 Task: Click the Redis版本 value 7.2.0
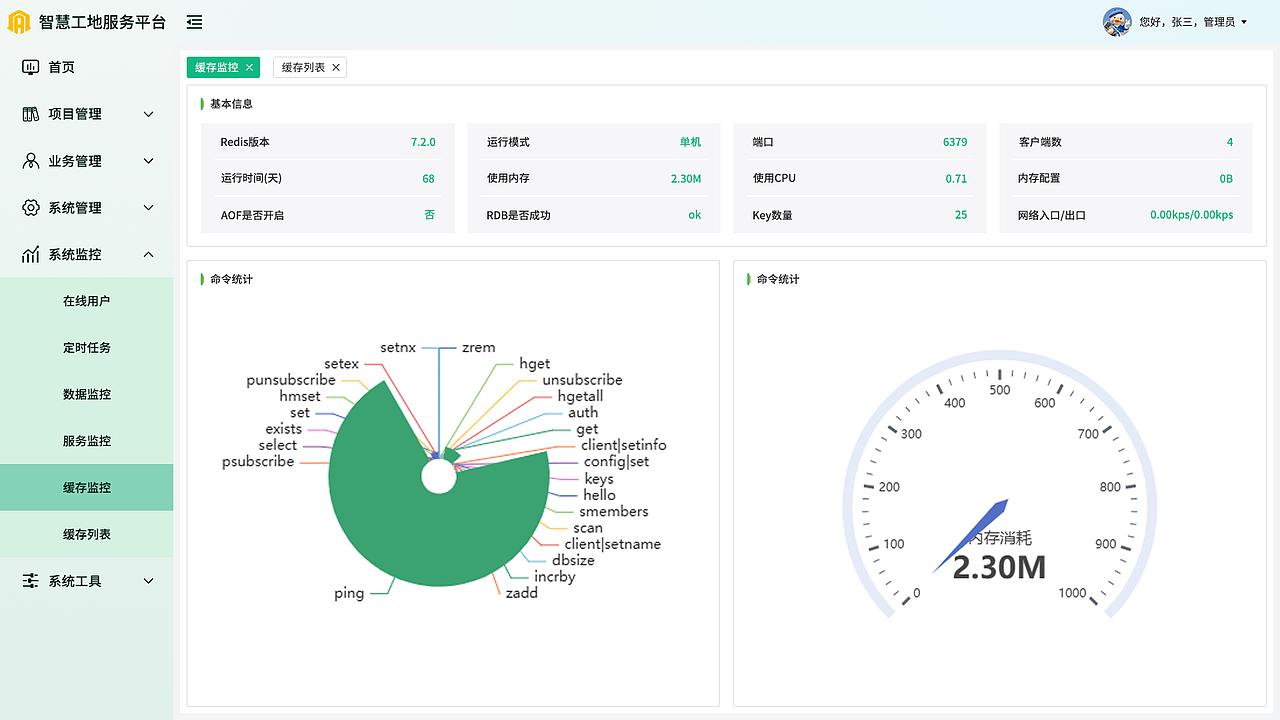click(x=423, y=142)
